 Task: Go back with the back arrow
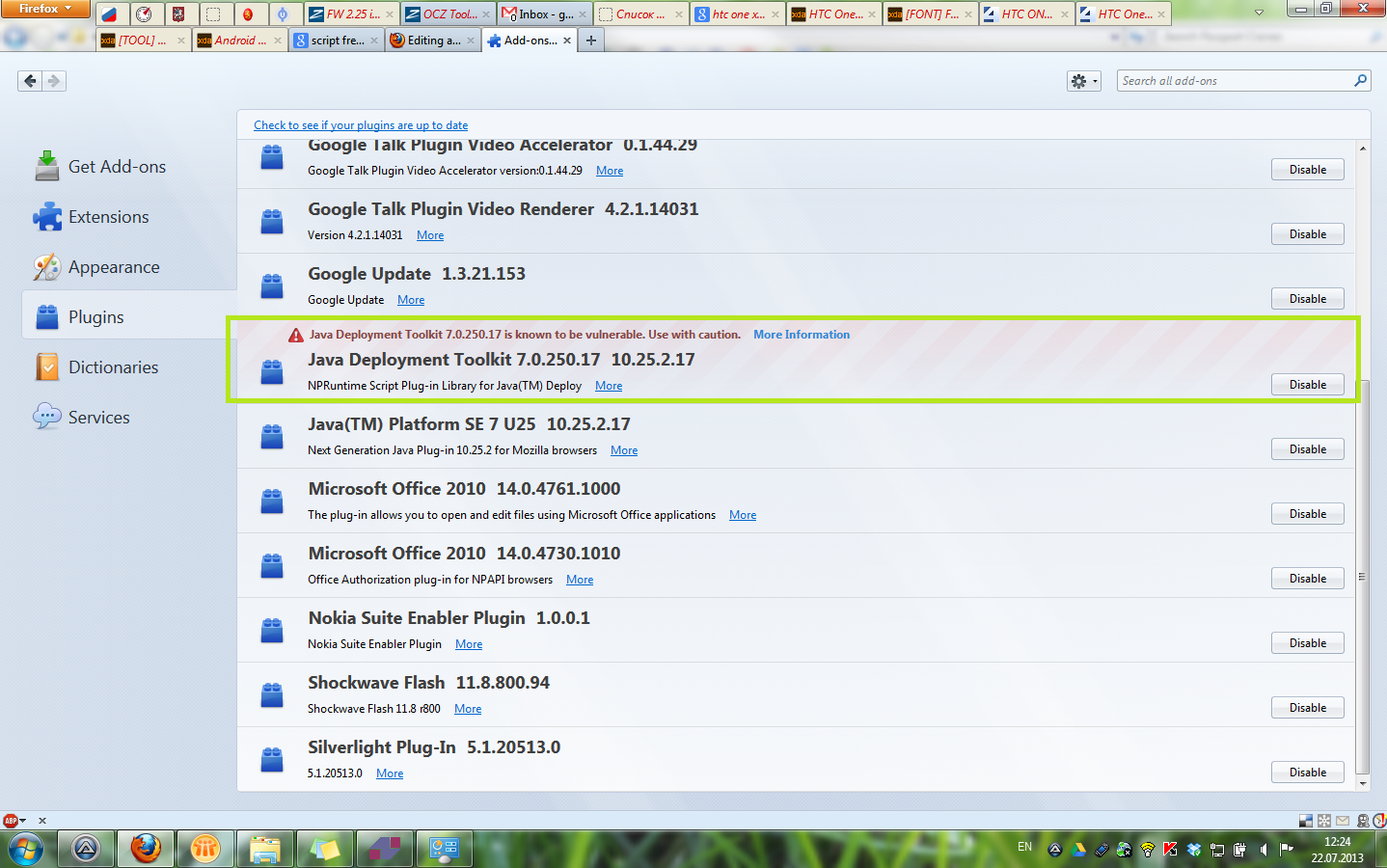tap(30, 81)
